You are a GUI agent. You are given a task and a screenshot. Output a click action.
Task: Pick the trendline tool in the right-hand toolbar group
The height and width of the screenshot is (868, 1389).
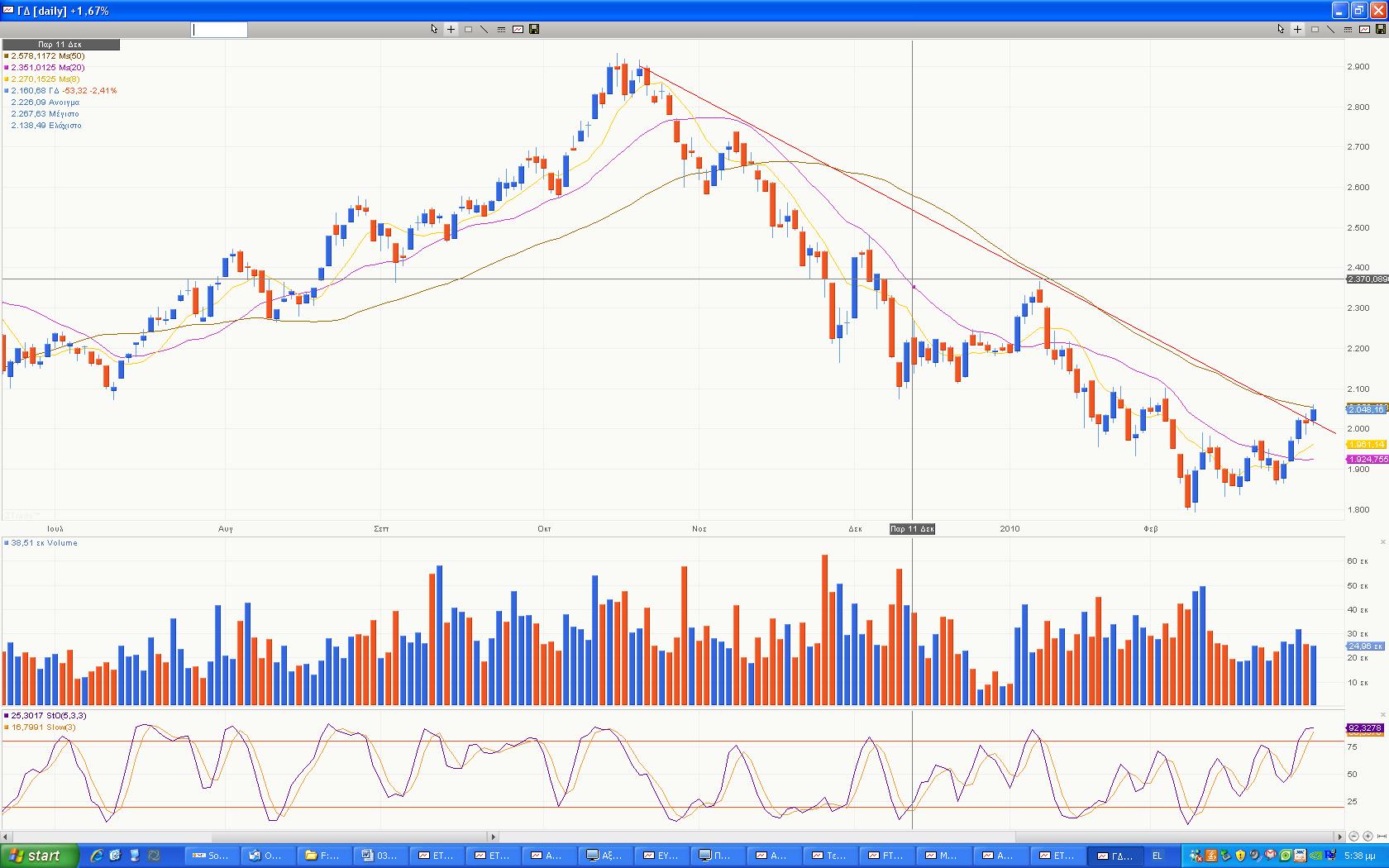(x=1331, y=29)
